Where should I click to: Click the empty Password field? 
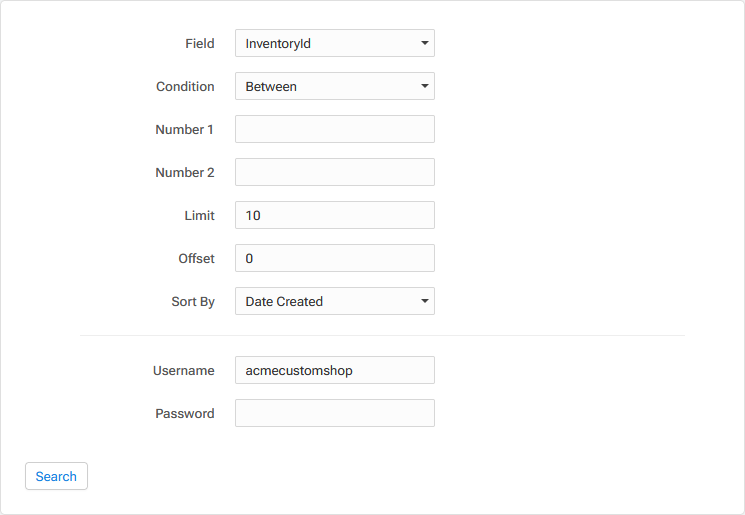tap(334, 413)
